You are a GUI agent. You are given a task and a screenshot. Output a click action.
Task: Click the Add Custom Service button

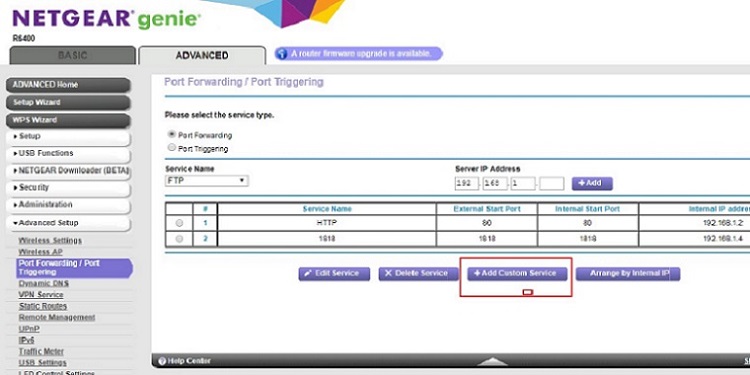pyautogui.click(x=517, y=274)
